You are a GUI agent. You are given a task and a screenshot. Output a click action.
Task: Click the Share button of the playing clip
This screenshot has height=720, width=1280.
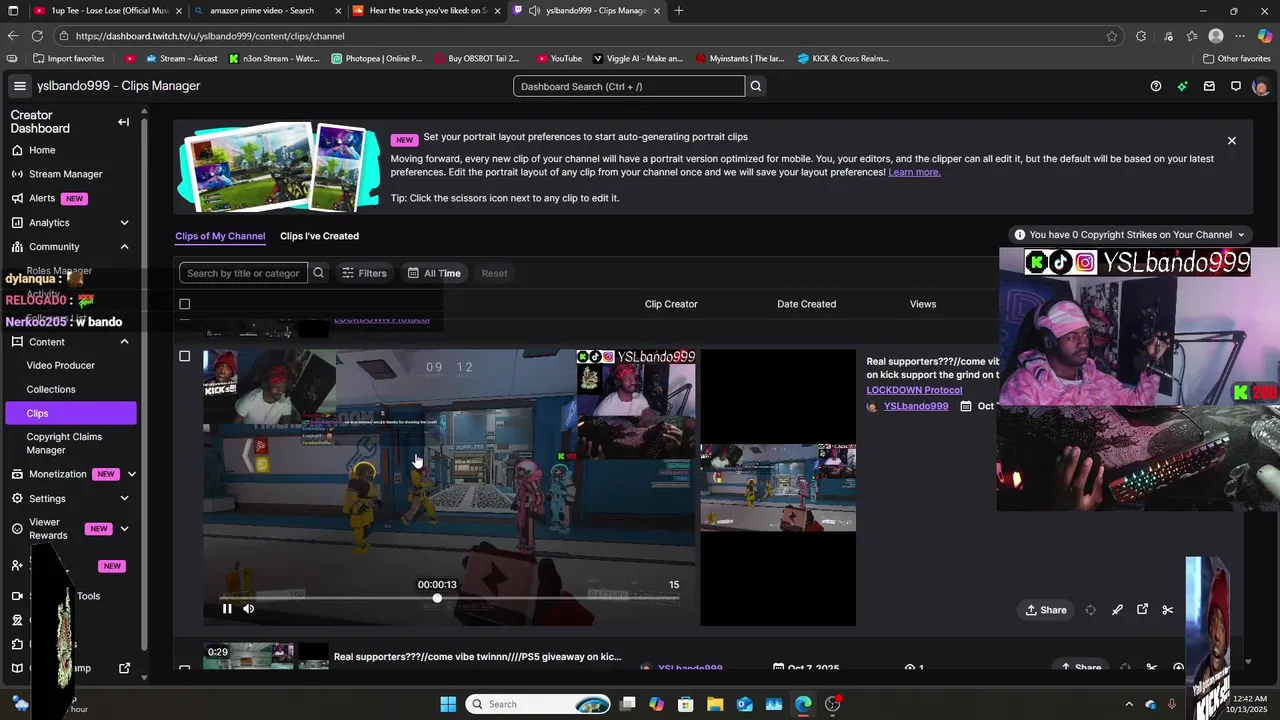(1046, 610)
